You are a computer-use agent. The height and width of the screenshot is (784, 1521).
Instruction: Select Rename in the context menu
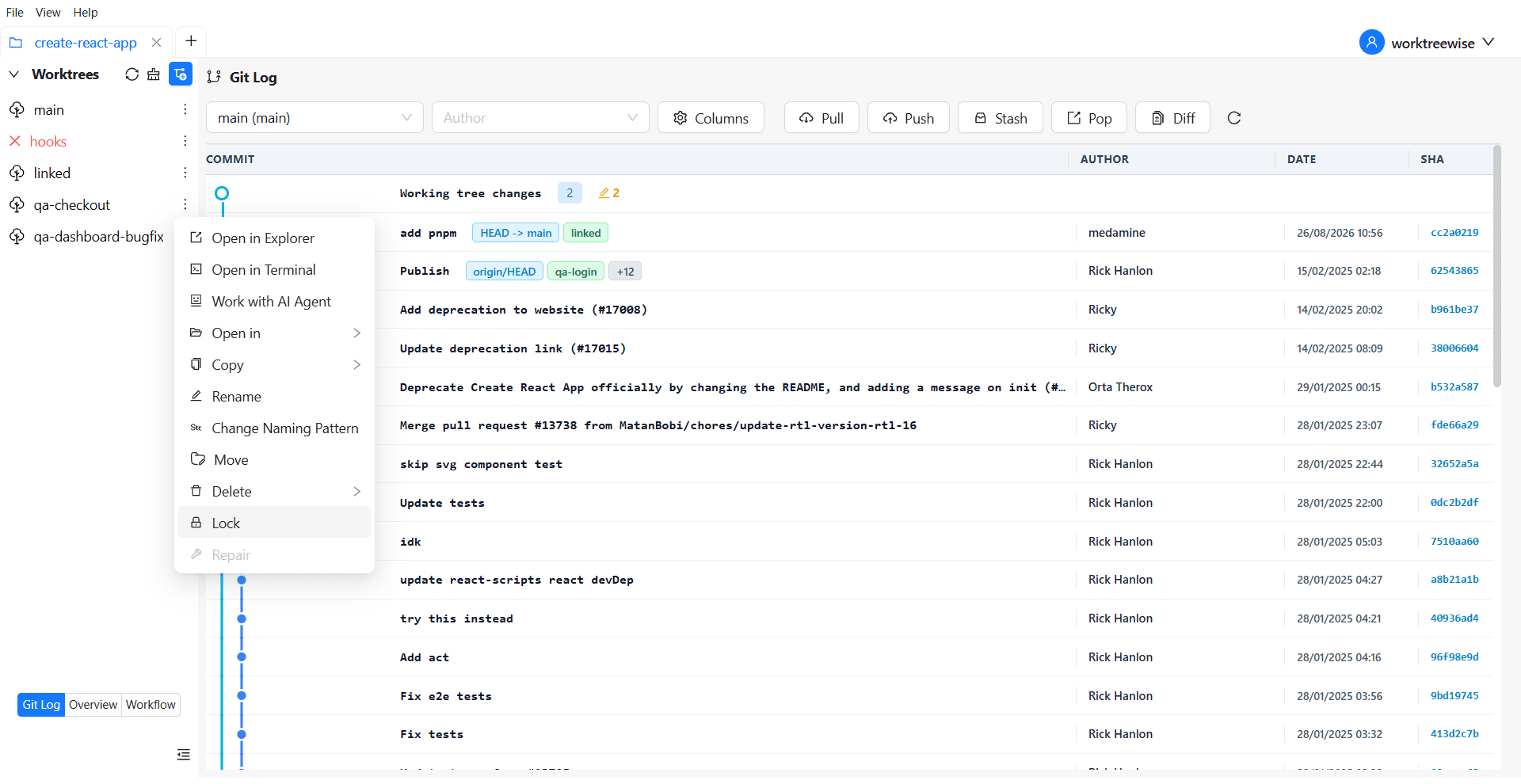point(275,397)
